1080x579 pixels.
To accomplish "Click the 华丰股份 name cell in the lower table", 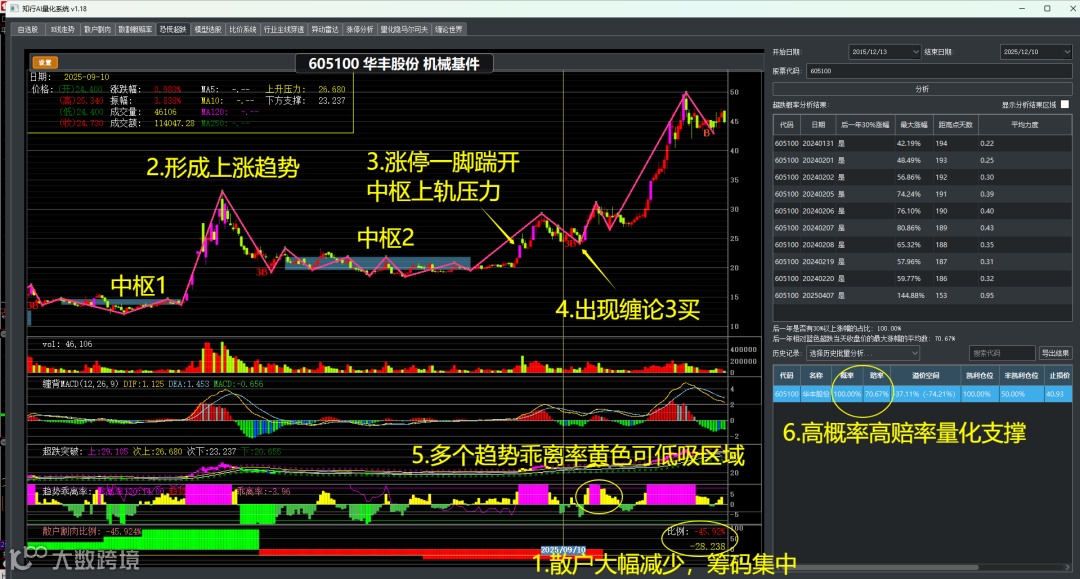I will point(816,394).
